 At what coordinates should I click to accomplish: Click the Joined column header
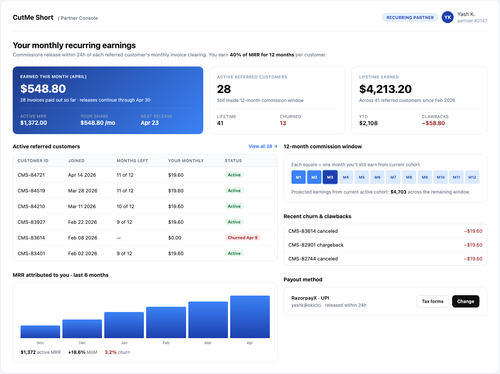coord(76,161)
